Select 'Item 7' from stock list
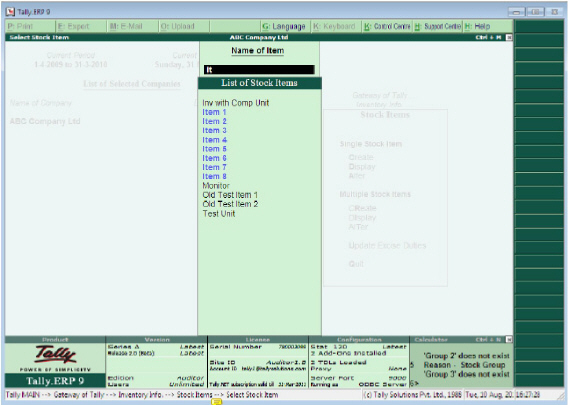568x405 pixels. coord(214,167)
